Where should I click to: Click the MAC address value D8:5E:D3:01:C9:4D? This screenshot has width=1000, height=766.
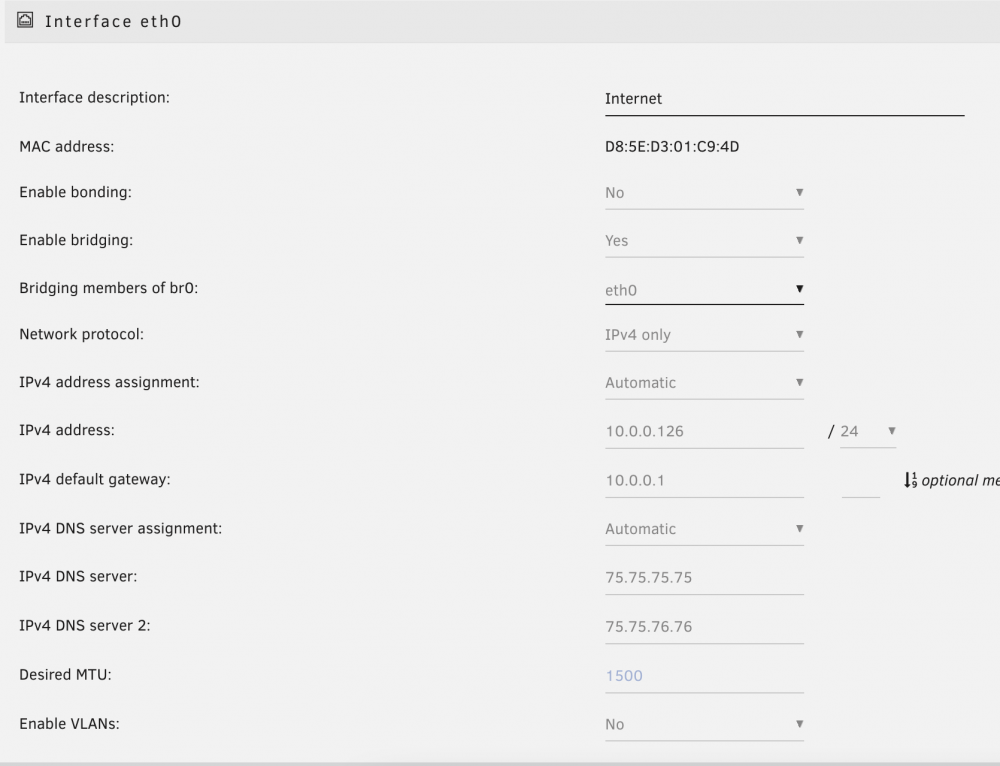(672, 147)
